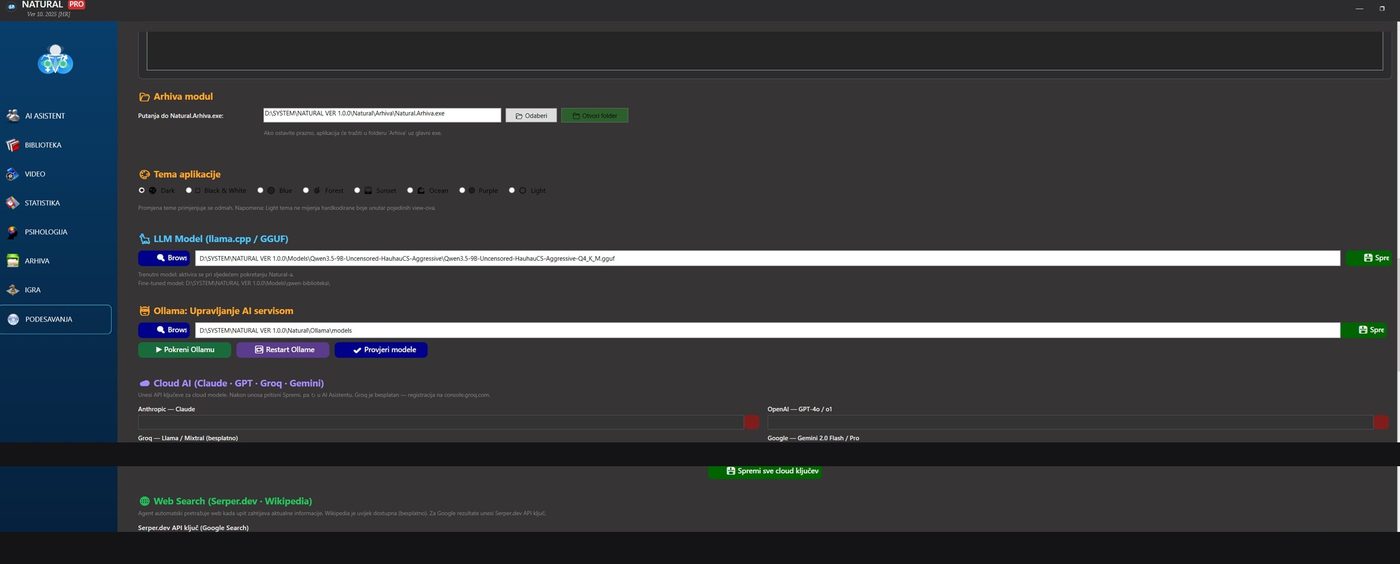Image resolution: width=1400 pixels, height=564 pixels.
Task: Select the Sunset theme radio button
Action: click(357, 190)
